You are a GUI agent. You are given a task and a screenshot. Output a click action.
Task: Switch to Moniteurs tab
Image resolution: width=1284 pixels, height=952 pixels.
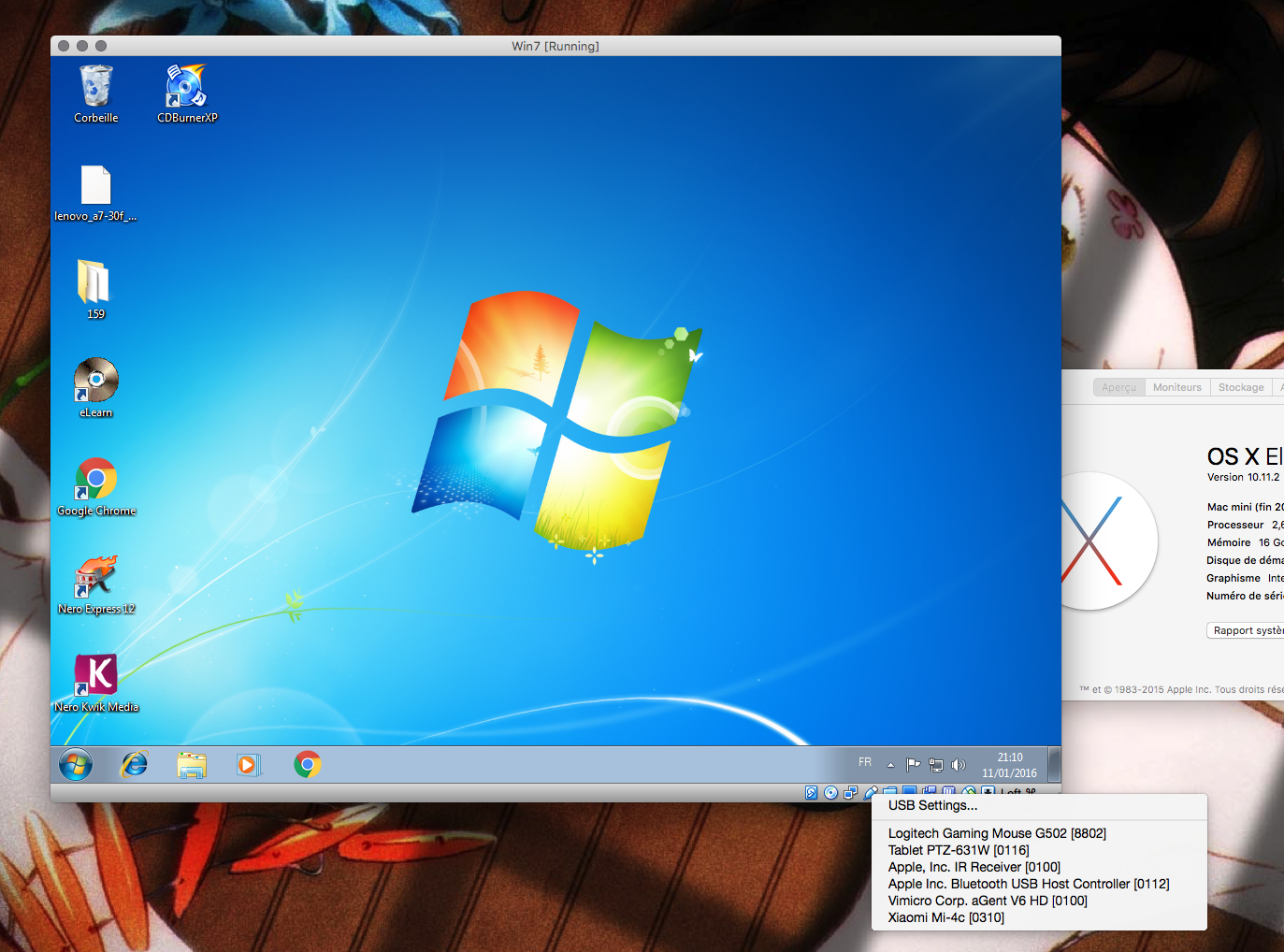pyautogui.click(x=1177, y=387)
